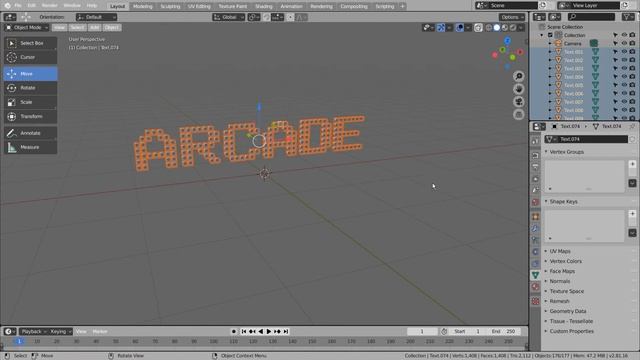Viewport: 640px width, 360px height.
Task: Click new scene icon beside Scene field
Action: click(542, 6)
